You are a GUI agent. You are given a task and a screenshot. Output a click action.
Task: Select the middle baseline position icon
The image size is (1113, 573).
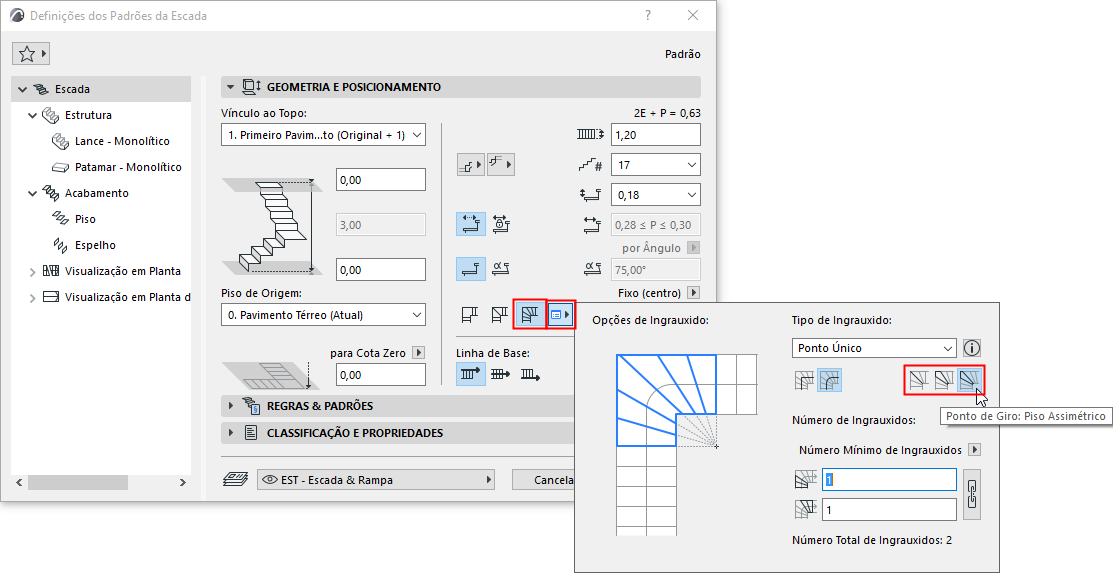[500, 375]
